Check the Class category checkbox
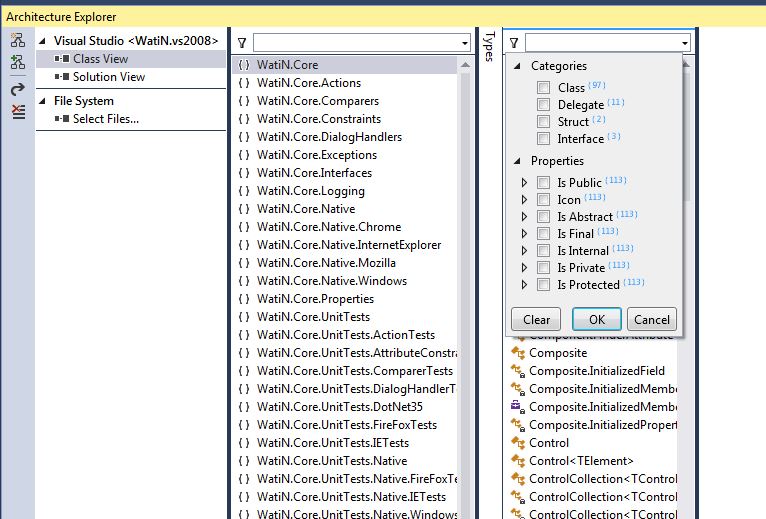 [543, 87]
